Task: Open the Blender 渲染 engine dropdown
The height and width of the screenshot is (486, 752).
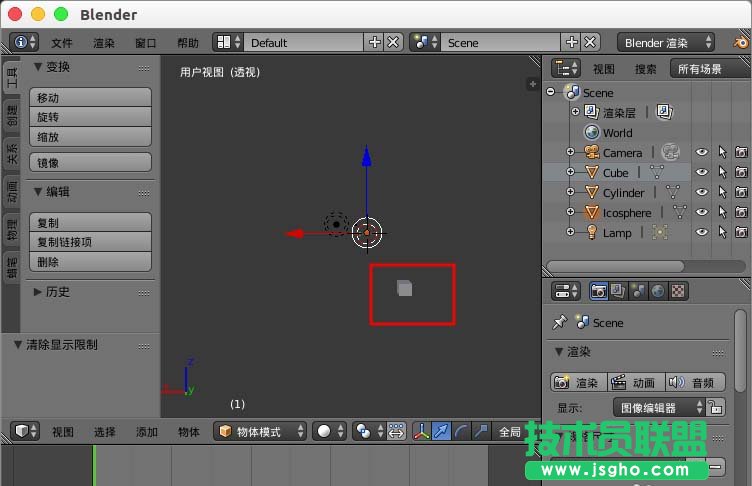Action: tap(666, 43)
